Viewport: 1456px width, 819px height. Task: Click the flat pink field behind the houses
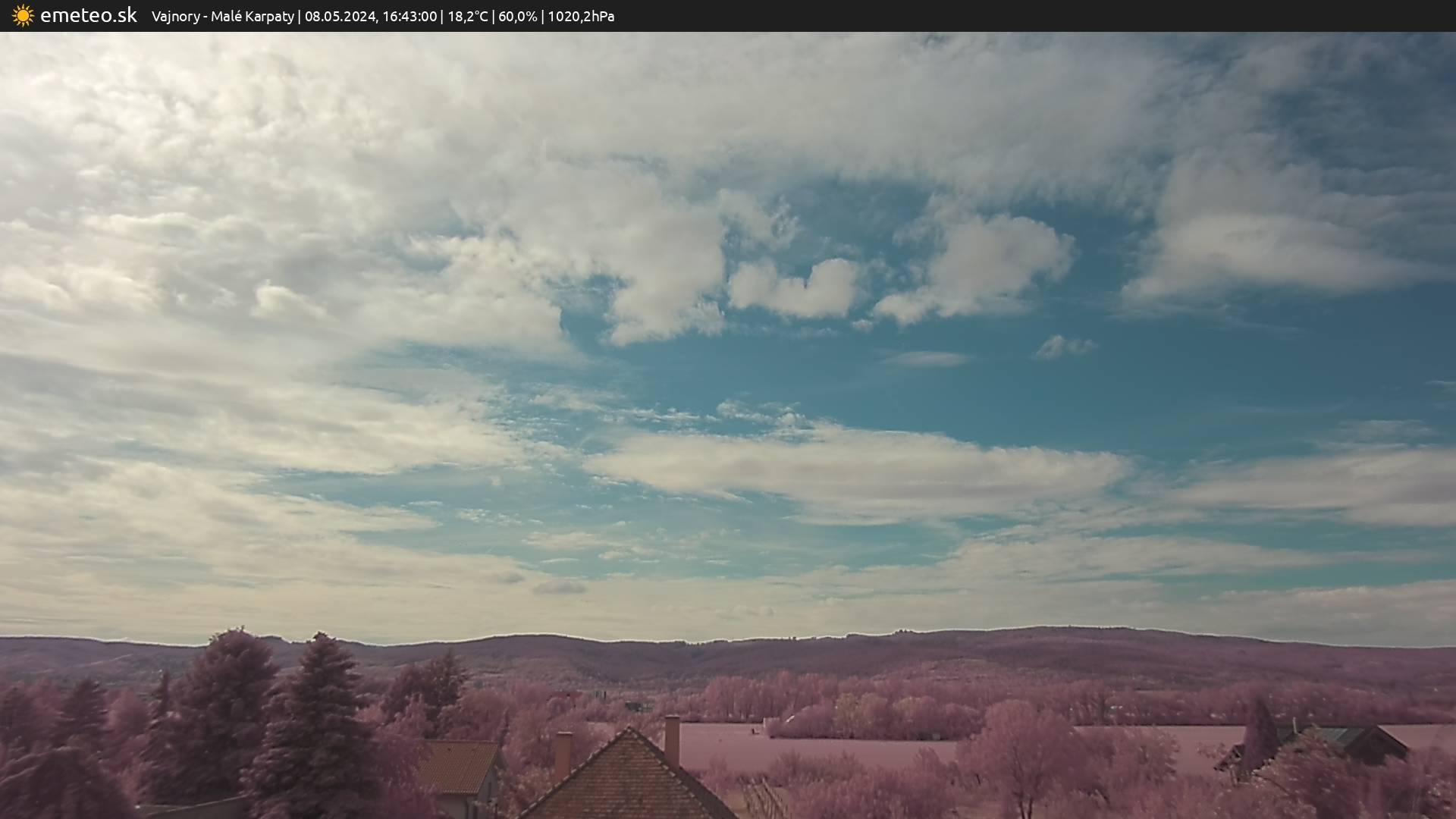(834, 747)
